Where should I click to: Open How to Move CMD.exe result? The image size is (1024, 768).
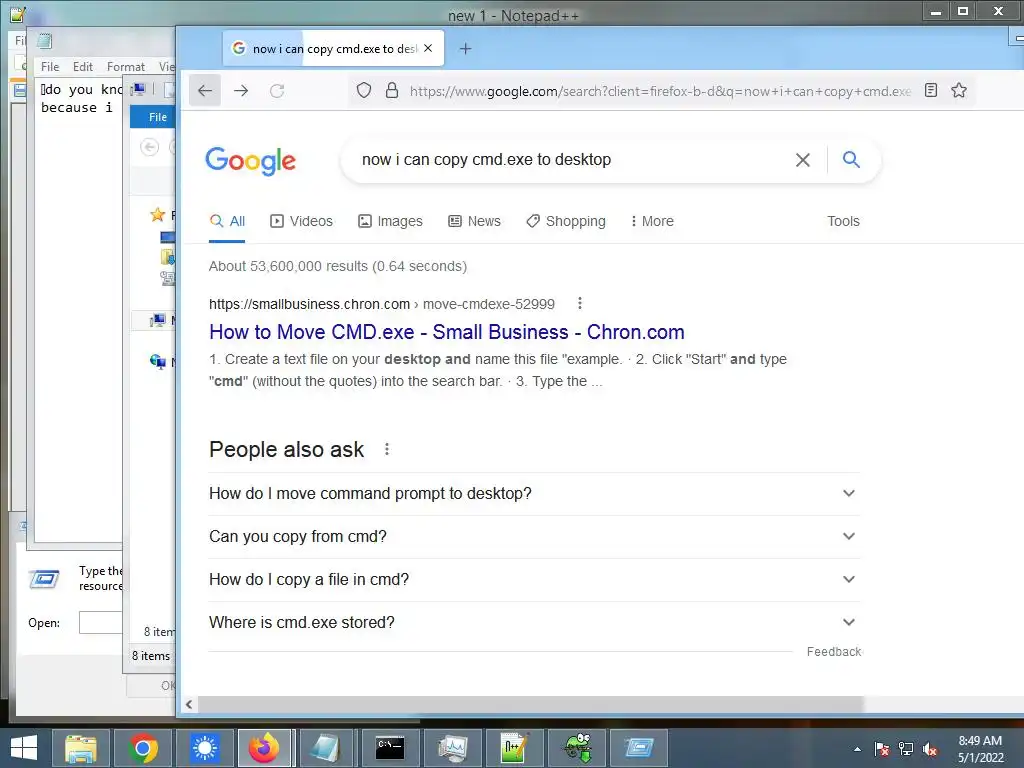tap(447, 332)
